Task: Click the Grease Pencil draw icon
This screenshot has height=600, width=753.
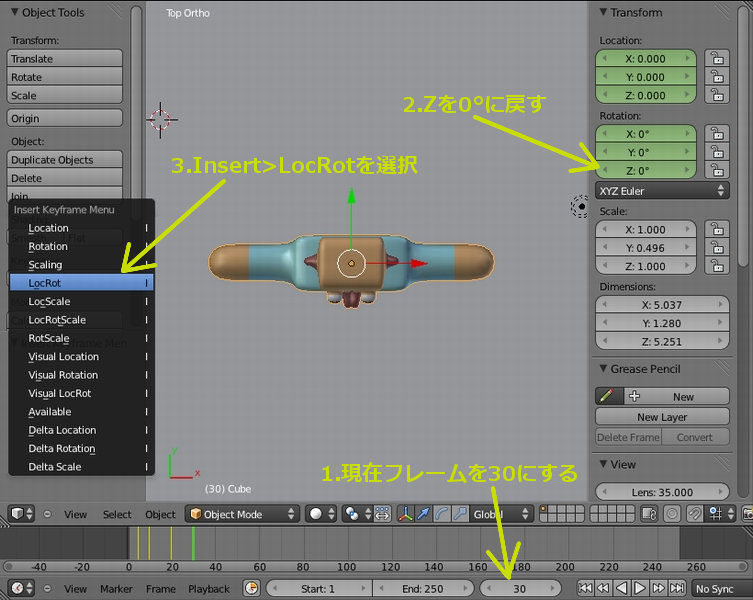Action: click(609, 396)
